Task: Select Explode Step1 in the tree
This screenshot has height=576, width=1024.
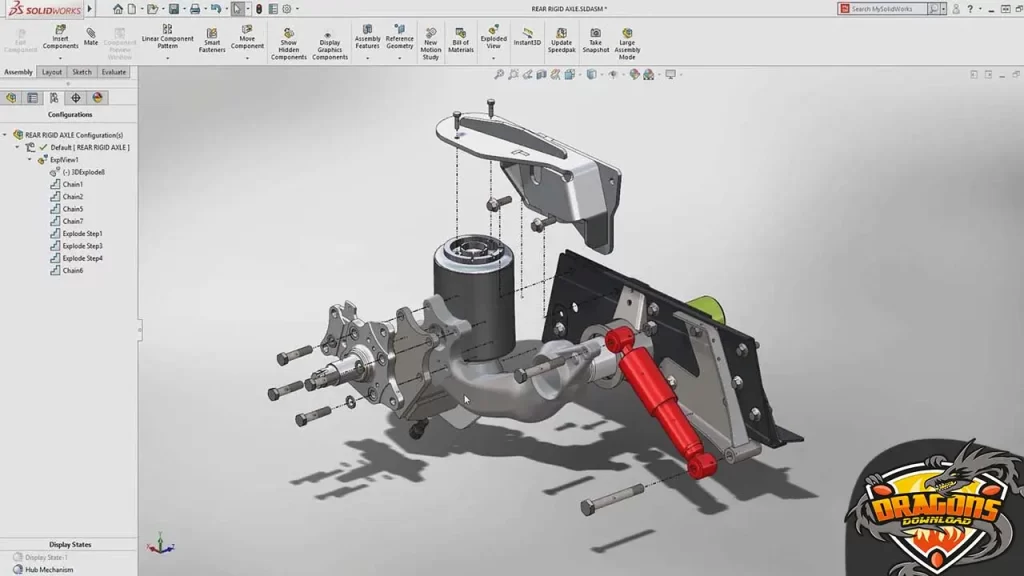Action: click(82, 233)
